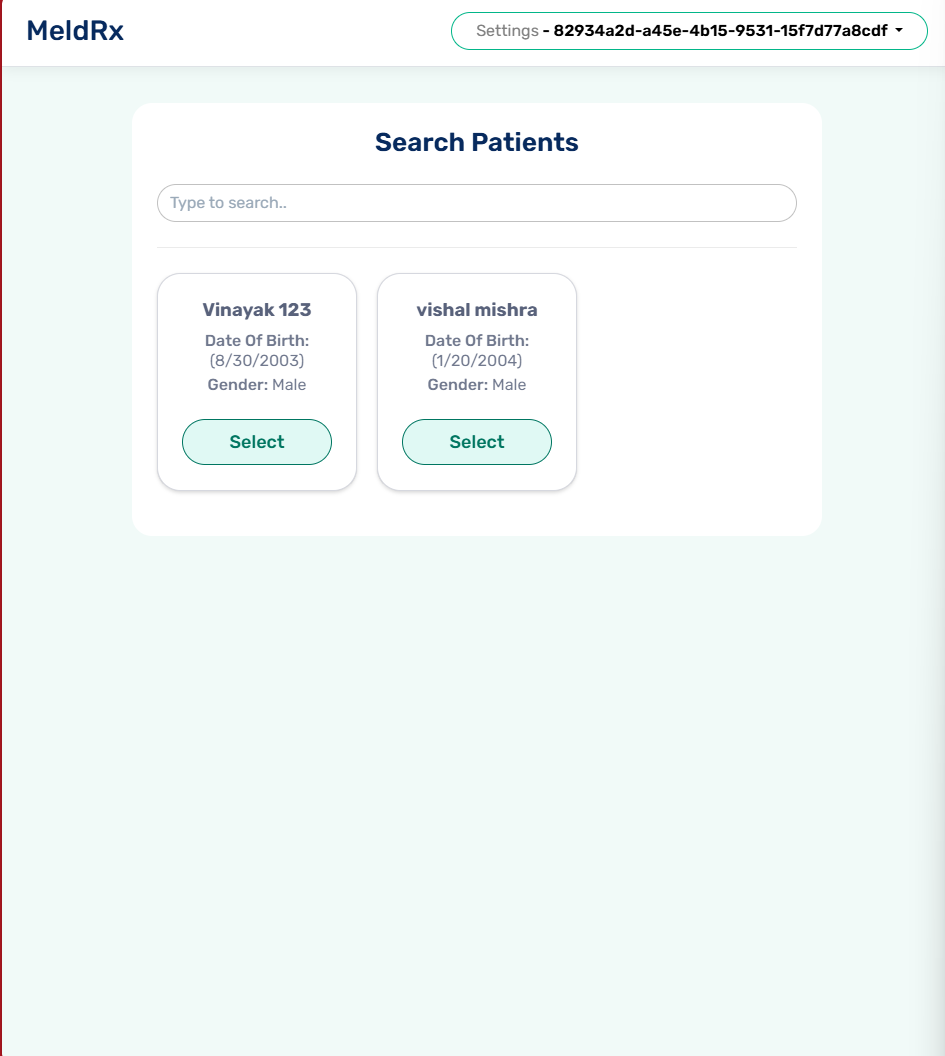Click the word Settings in the header
The image size is (945, 1056).
(x=507, y=31)
